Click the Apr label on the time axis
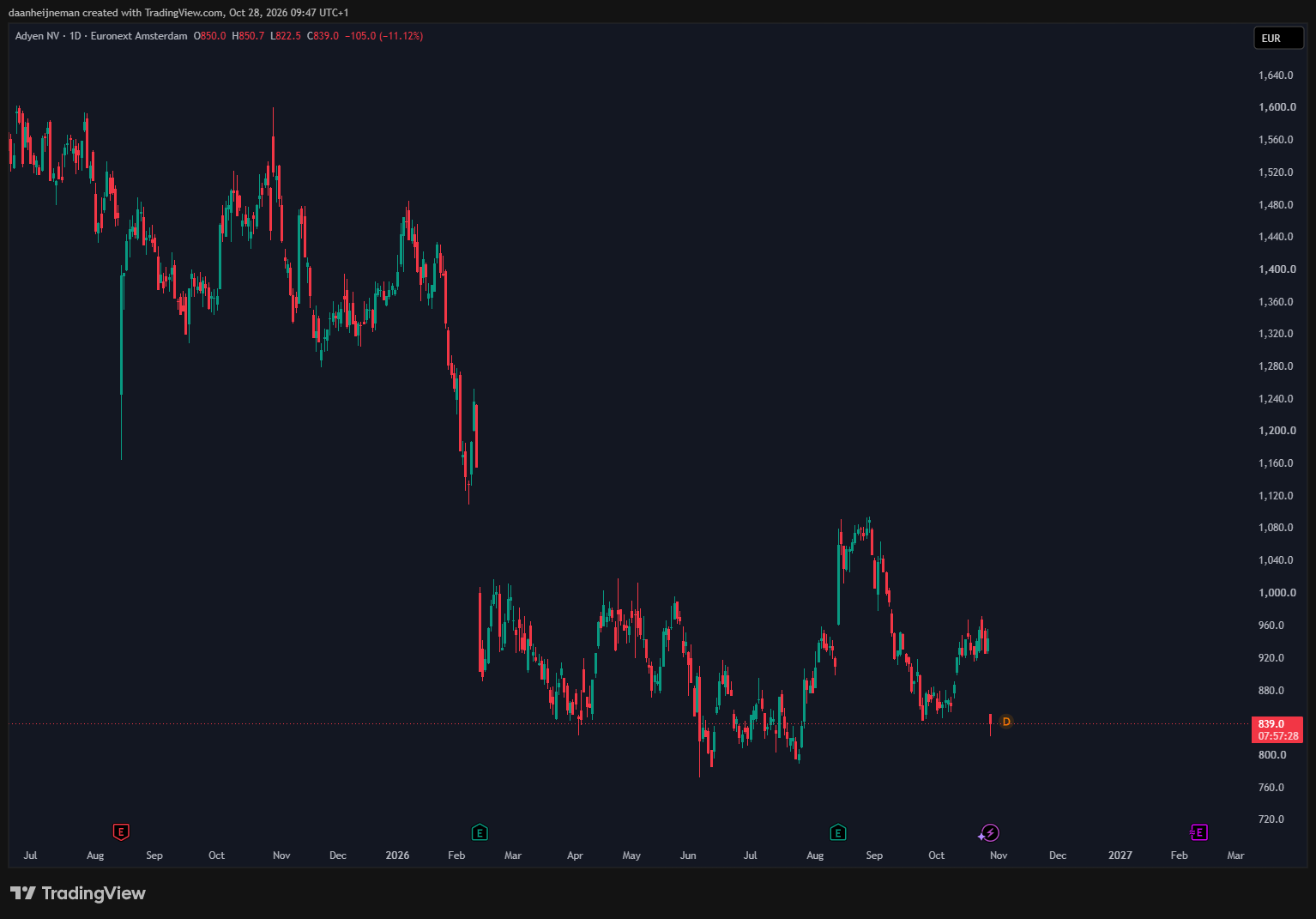 575,856
